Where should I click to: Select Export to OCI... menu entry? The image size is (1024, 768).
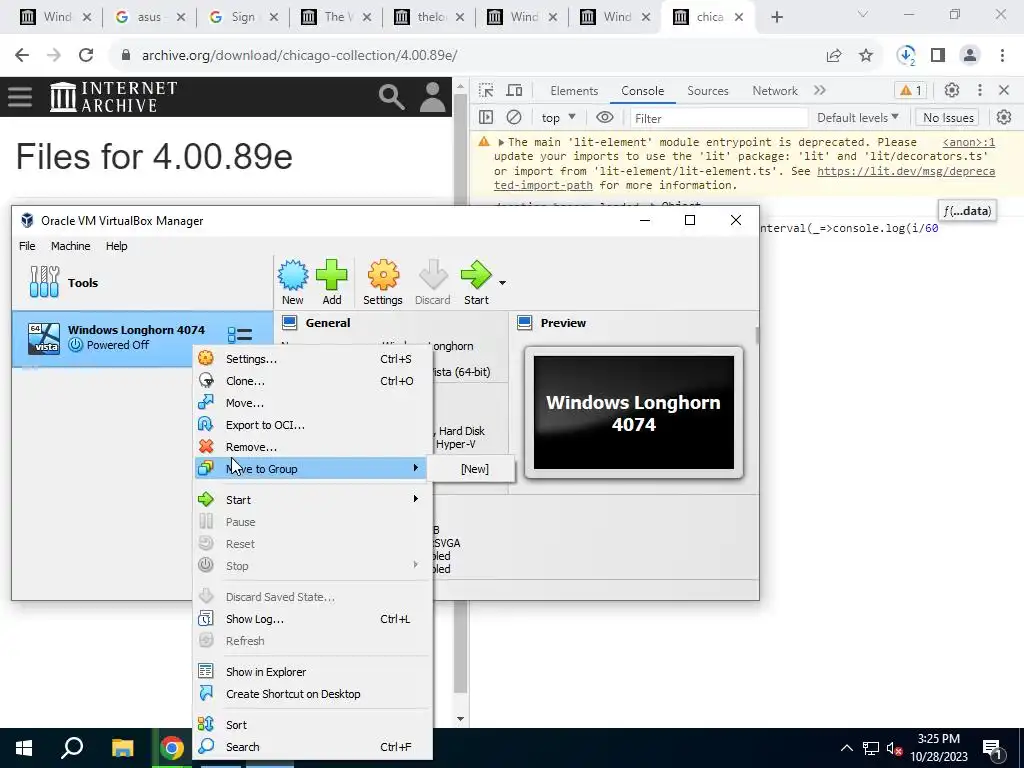tap(313, 425)
